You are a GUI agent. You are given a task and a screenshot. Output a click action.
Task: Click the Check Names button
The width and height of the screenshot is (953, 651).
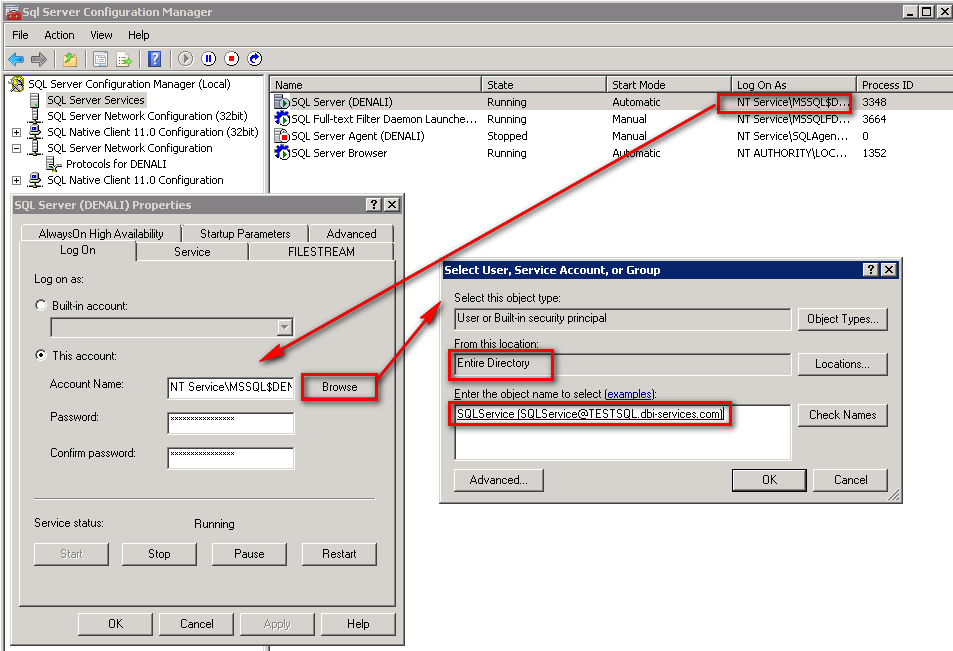pos(842,415)
